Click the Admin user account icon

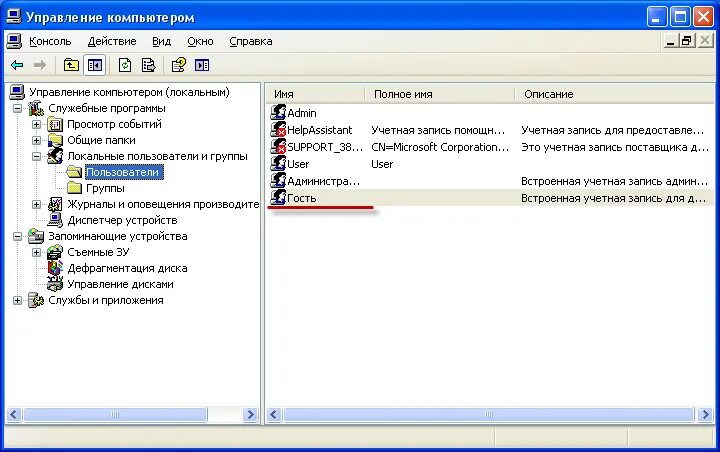point(278,113)
